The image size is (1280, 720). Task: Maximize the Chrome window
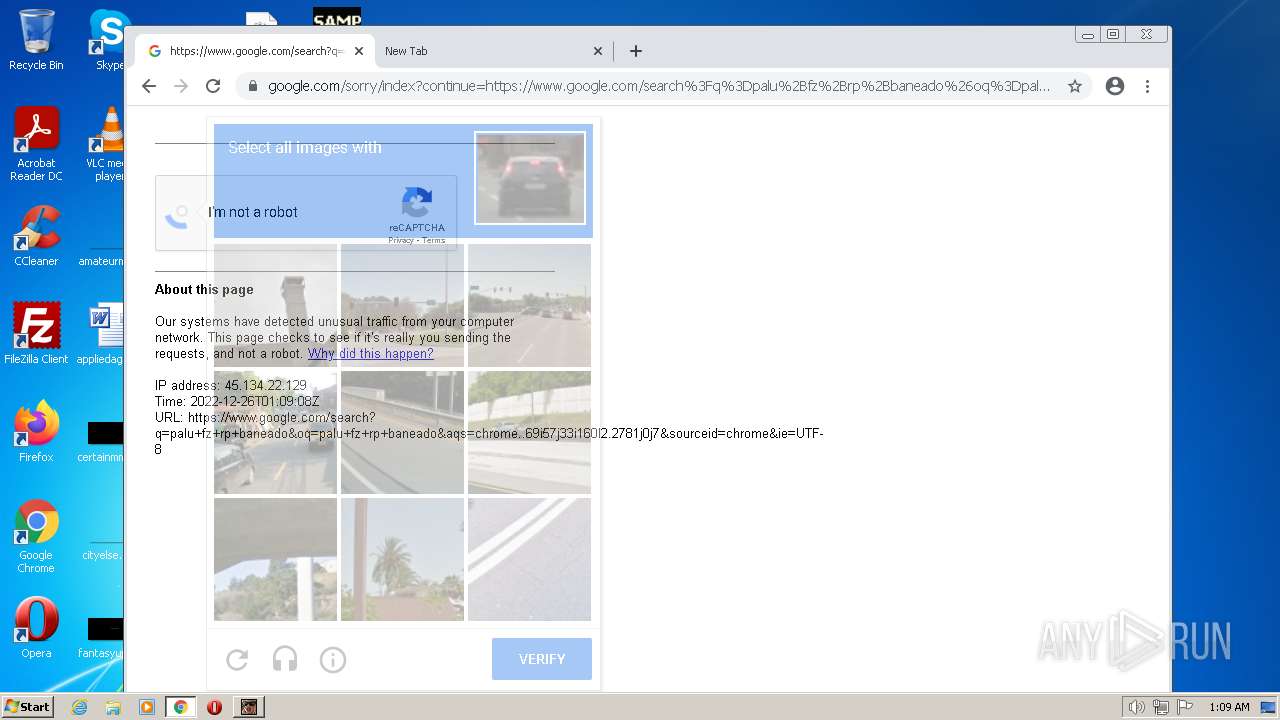pyautogui.click(x=1113, y=34)
